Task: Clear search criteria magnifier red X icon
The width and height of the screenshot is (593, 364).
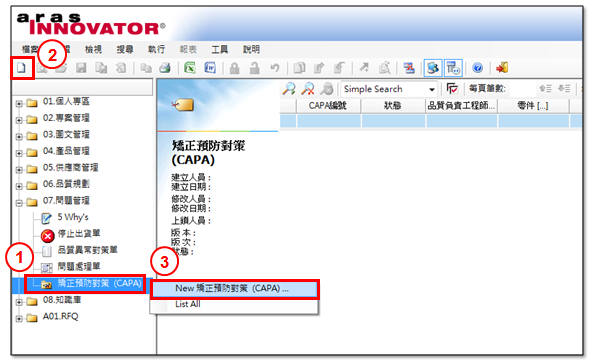Action: pos(308,89)
